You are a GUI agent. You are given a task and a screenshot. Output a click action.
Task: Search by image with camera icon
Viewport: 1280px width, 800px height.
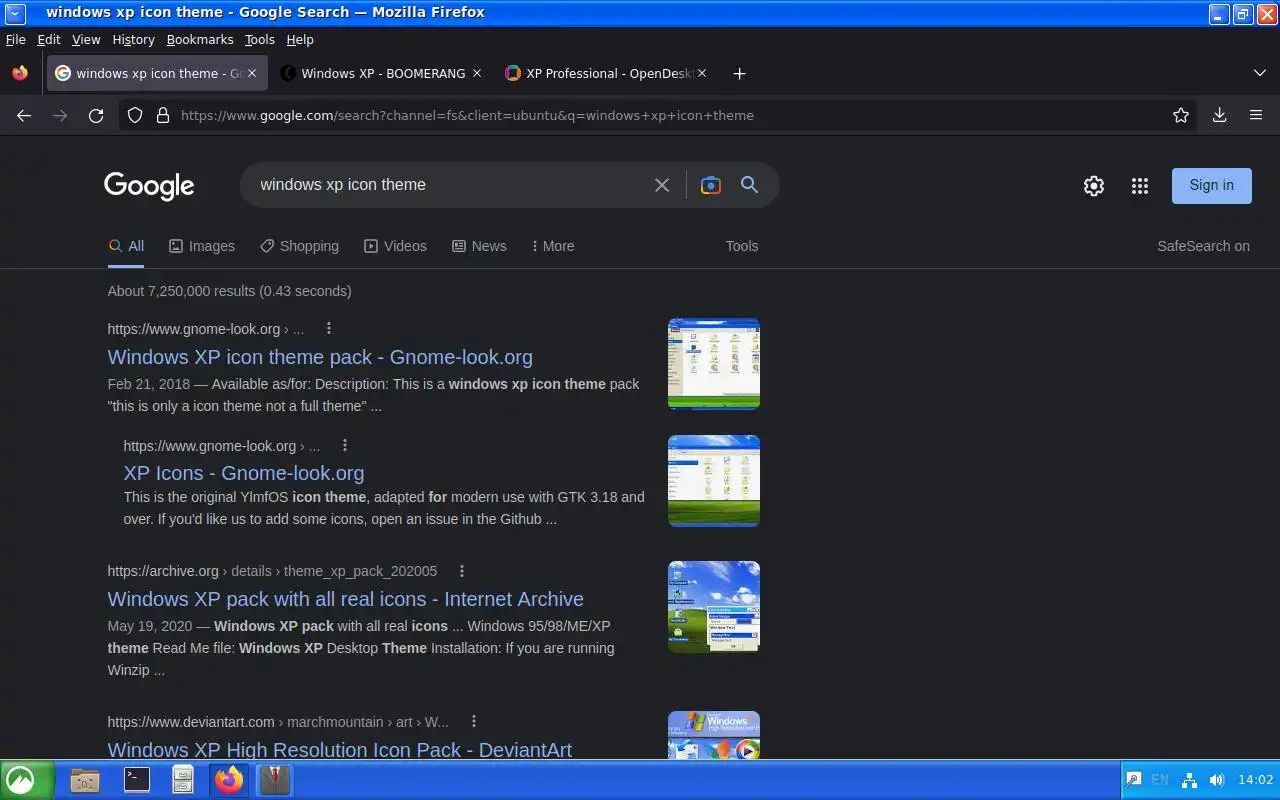711,185
